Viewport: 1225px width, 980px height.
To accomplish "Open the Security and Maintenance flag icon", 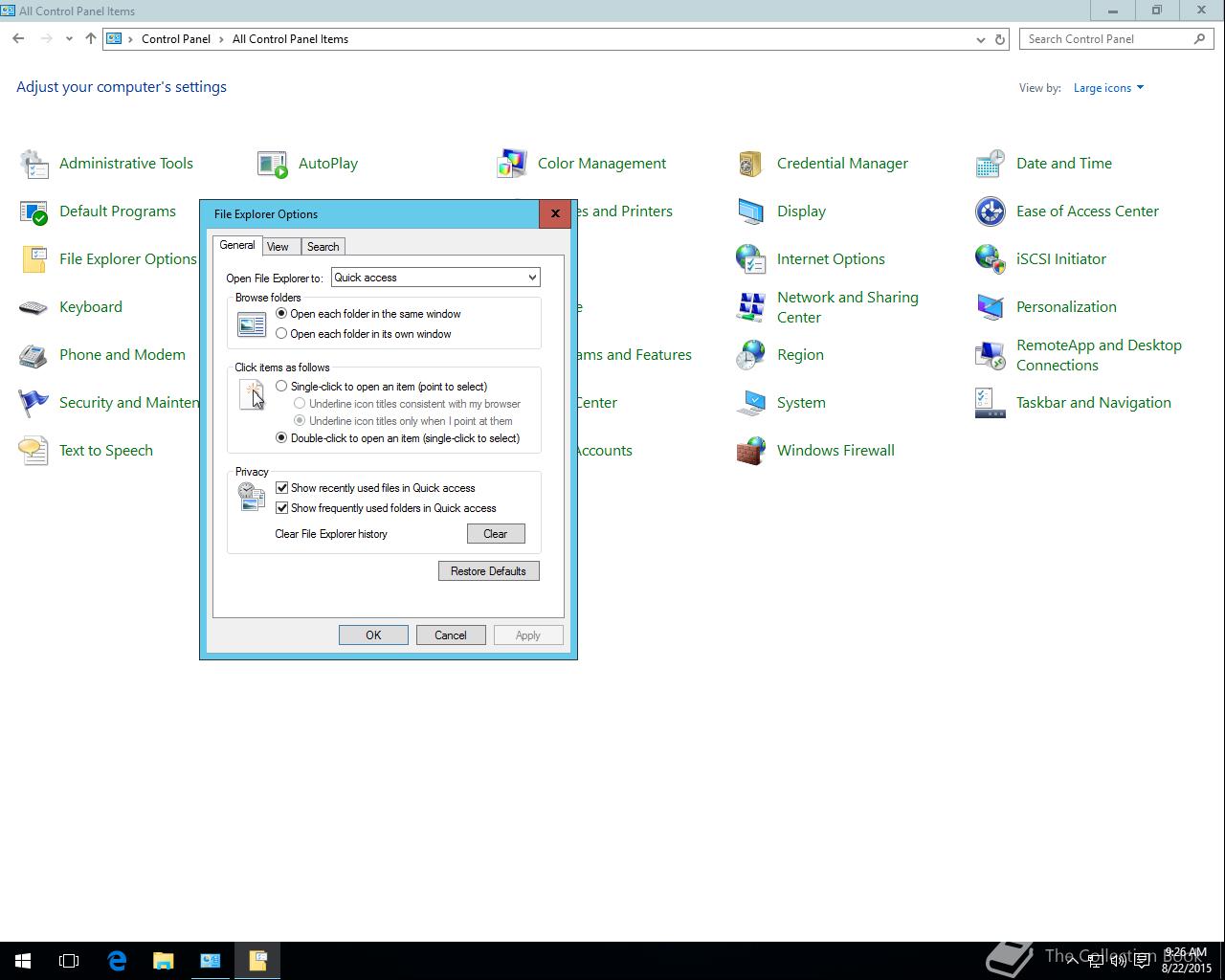I will (34, 403).
